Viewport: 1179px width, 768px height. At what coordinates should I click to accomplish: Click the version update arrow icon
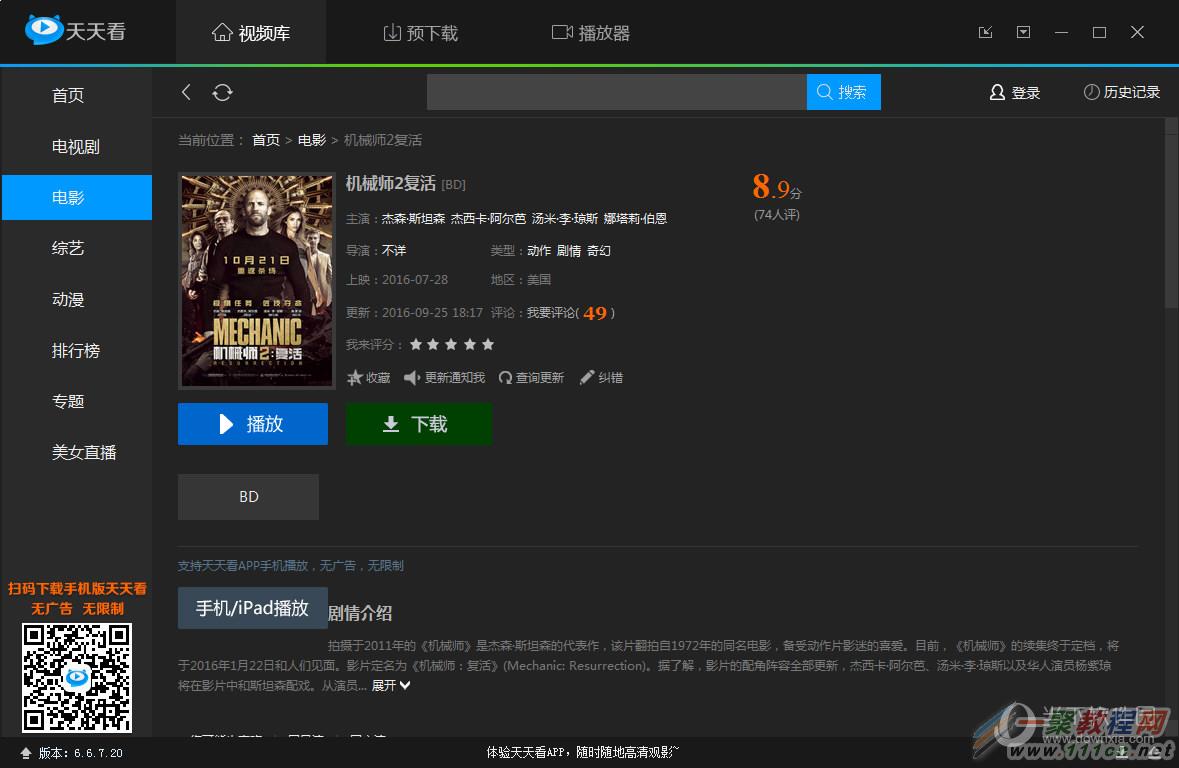26,753
